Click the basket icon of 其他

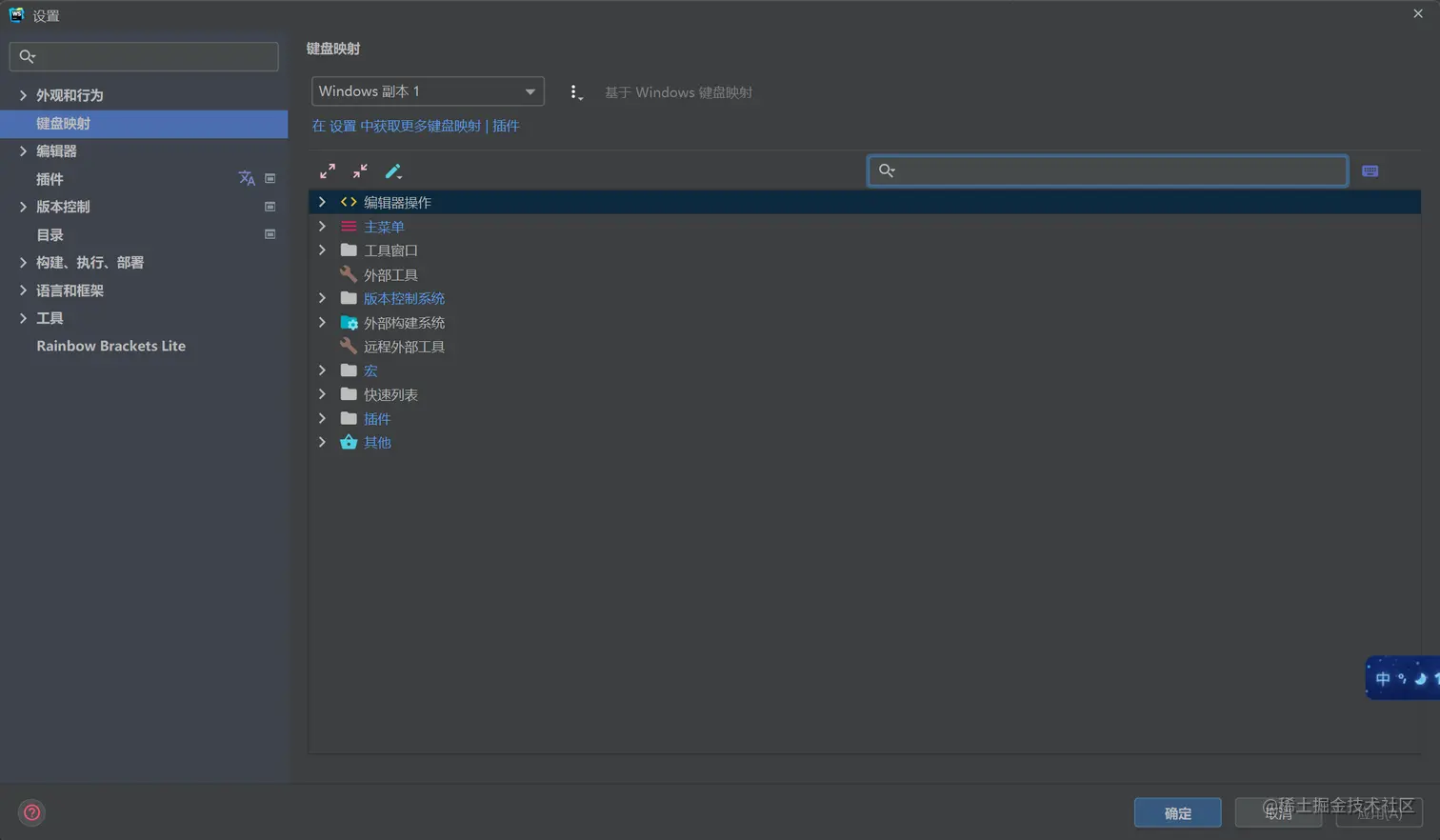tap(349, 442)
